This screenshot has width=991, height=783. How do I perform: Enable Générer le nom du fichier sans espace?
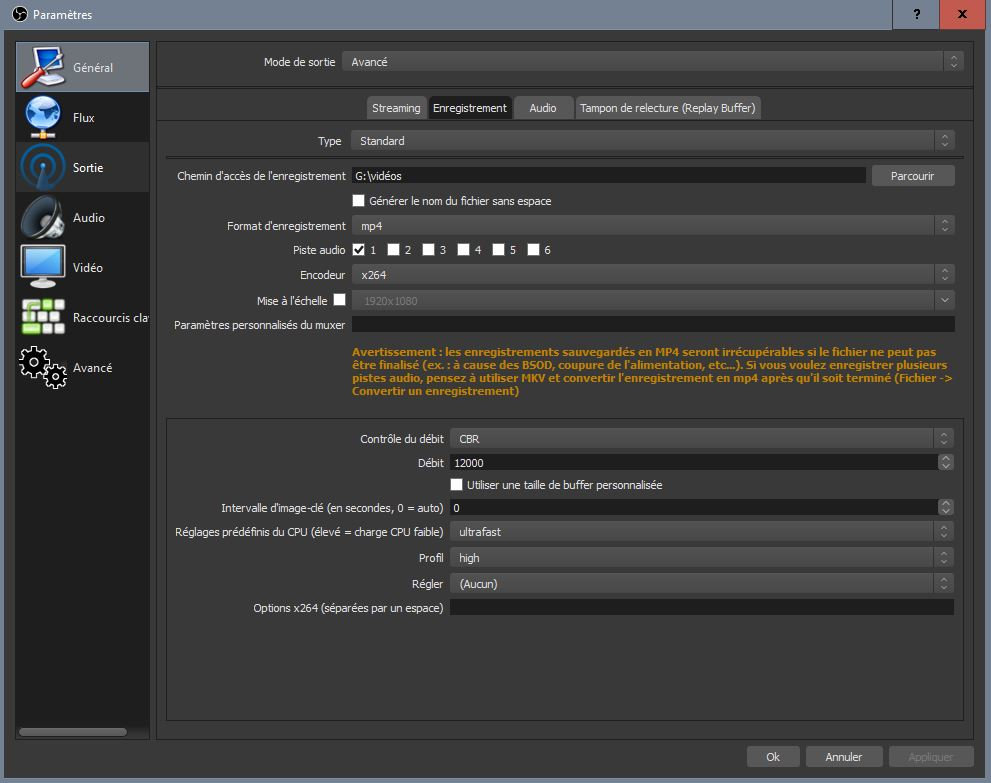359,201
